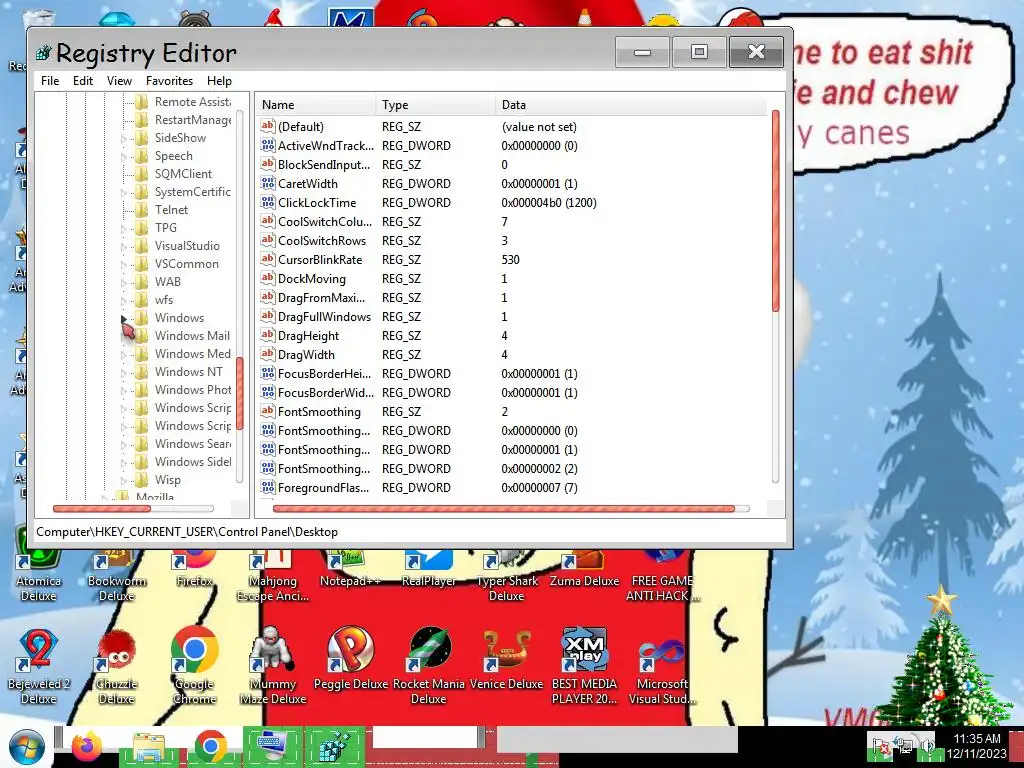This screenshot has width=1024, height=768.
Task: Launch Google Chrome from the taskbar
Action: (x=210, y=746)
